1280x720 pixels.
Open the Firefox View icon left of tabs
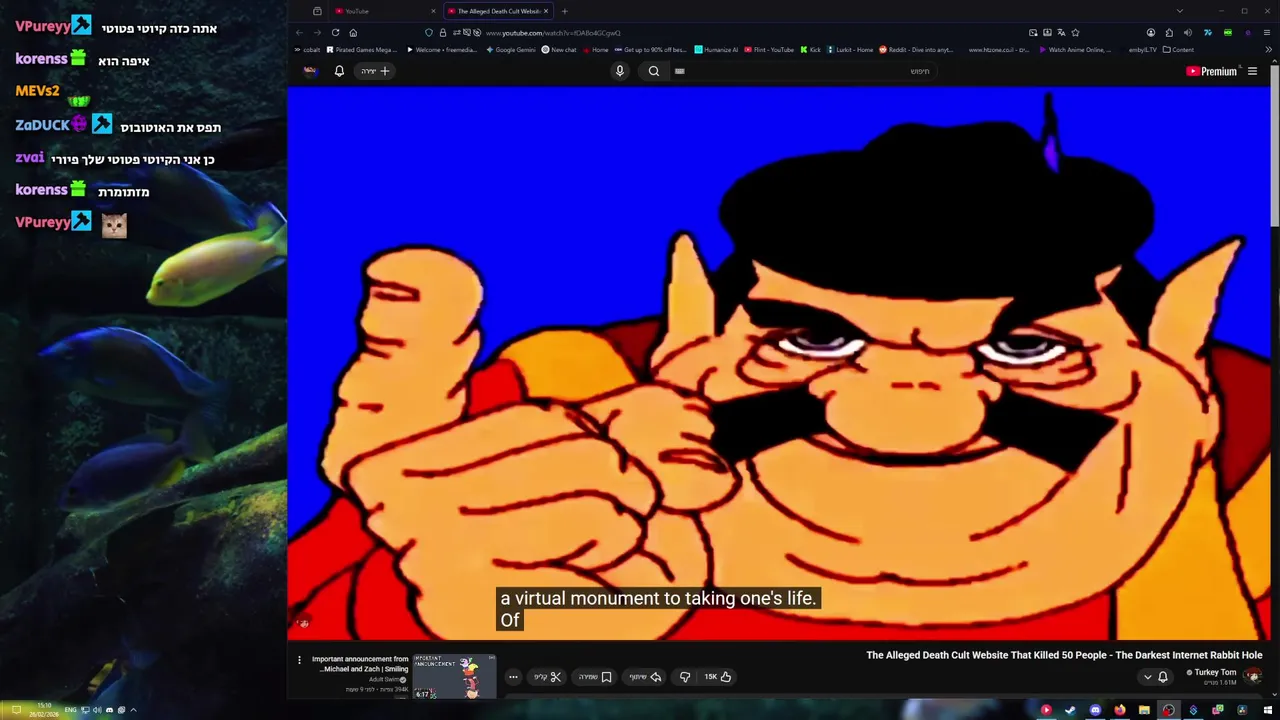[317, 11]
